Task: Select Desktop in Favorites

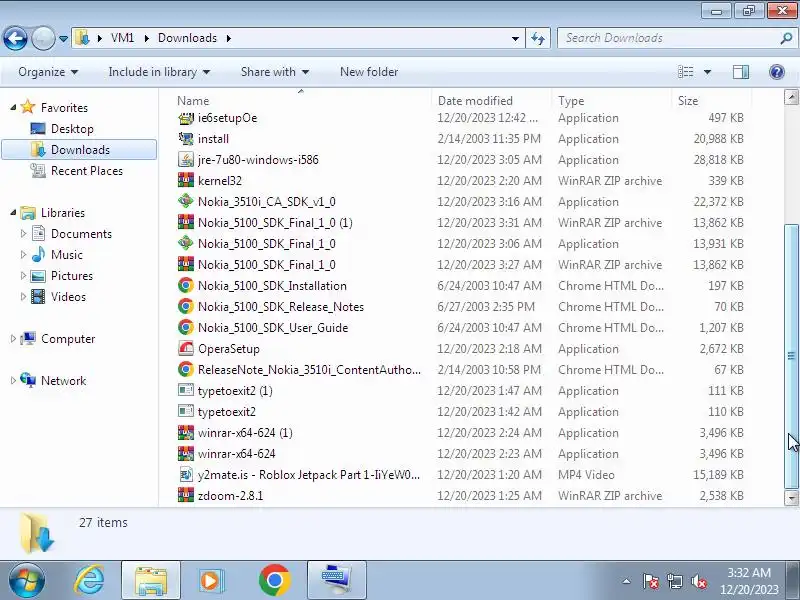Action: coord(72,129)
